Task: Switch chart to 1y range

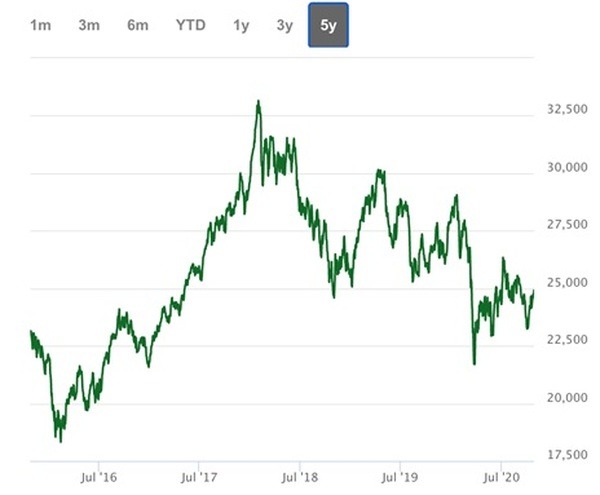Action: [241, 25]
